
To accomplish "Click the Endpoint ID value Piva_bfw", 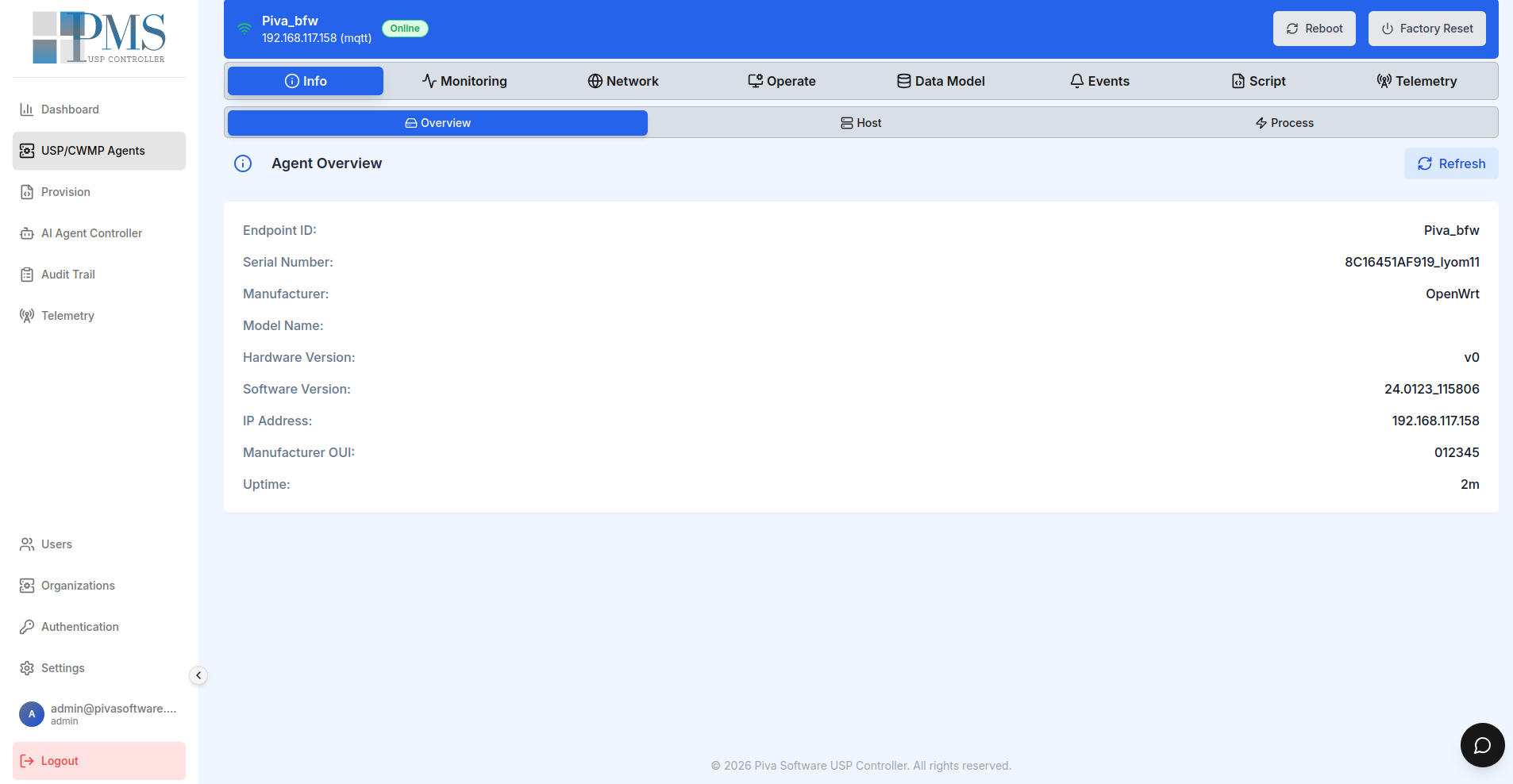I will (x=1452, y=230).
